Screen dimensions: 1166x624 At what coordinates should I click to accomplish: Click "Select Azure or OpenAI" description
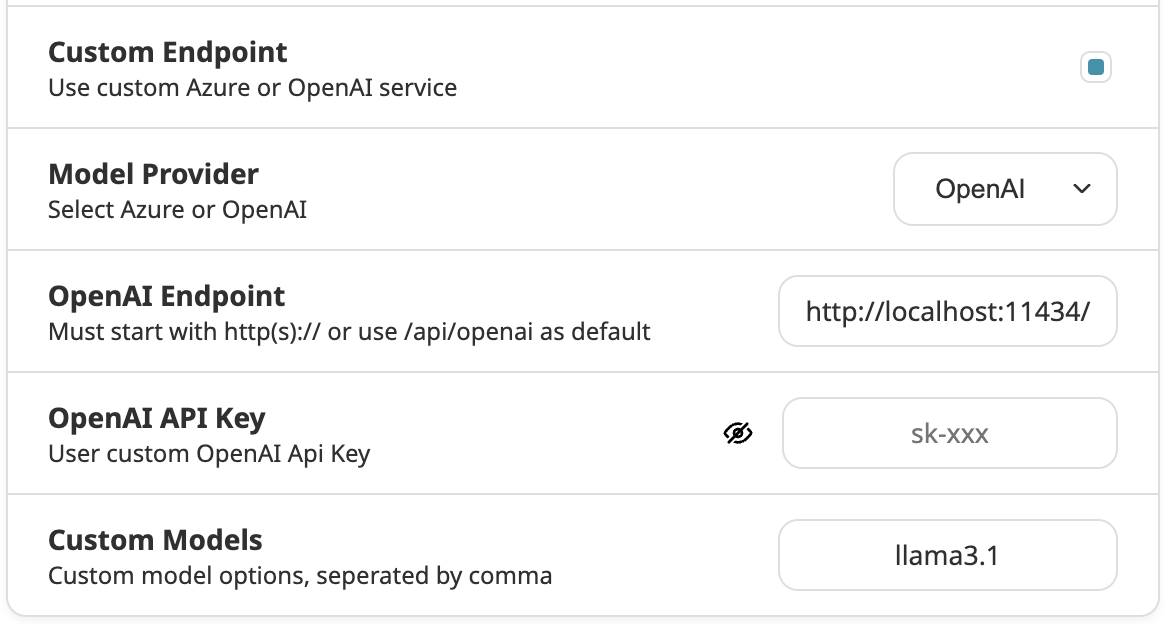(x=177, y=210)
